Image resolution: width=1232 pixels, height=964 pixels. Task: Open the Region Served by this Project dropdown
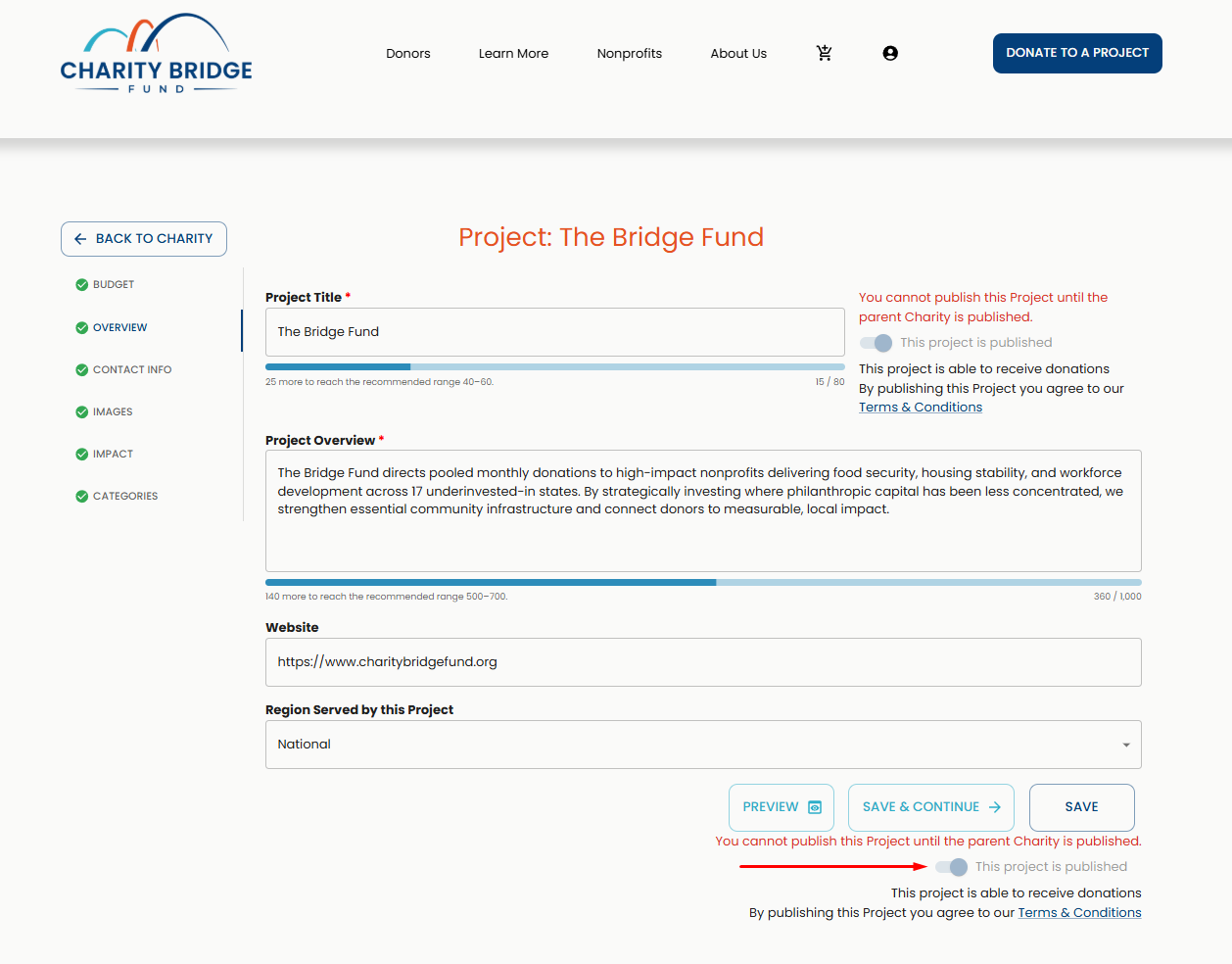pyautogui.click(x=703, y=745)
